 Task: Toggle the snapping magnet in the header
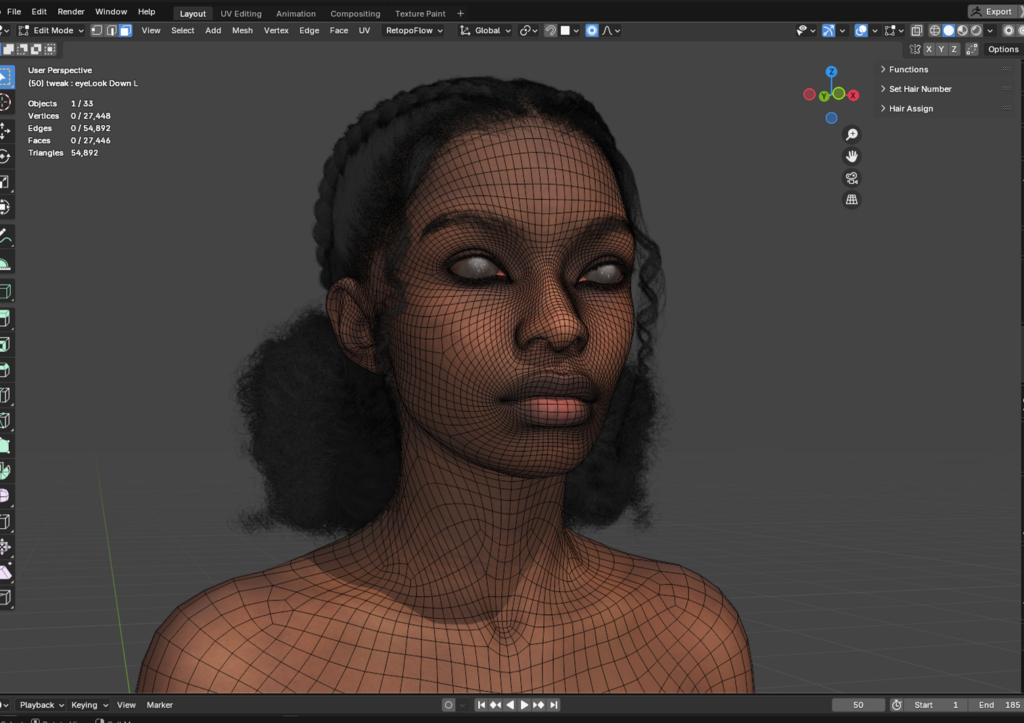(551, 30)
